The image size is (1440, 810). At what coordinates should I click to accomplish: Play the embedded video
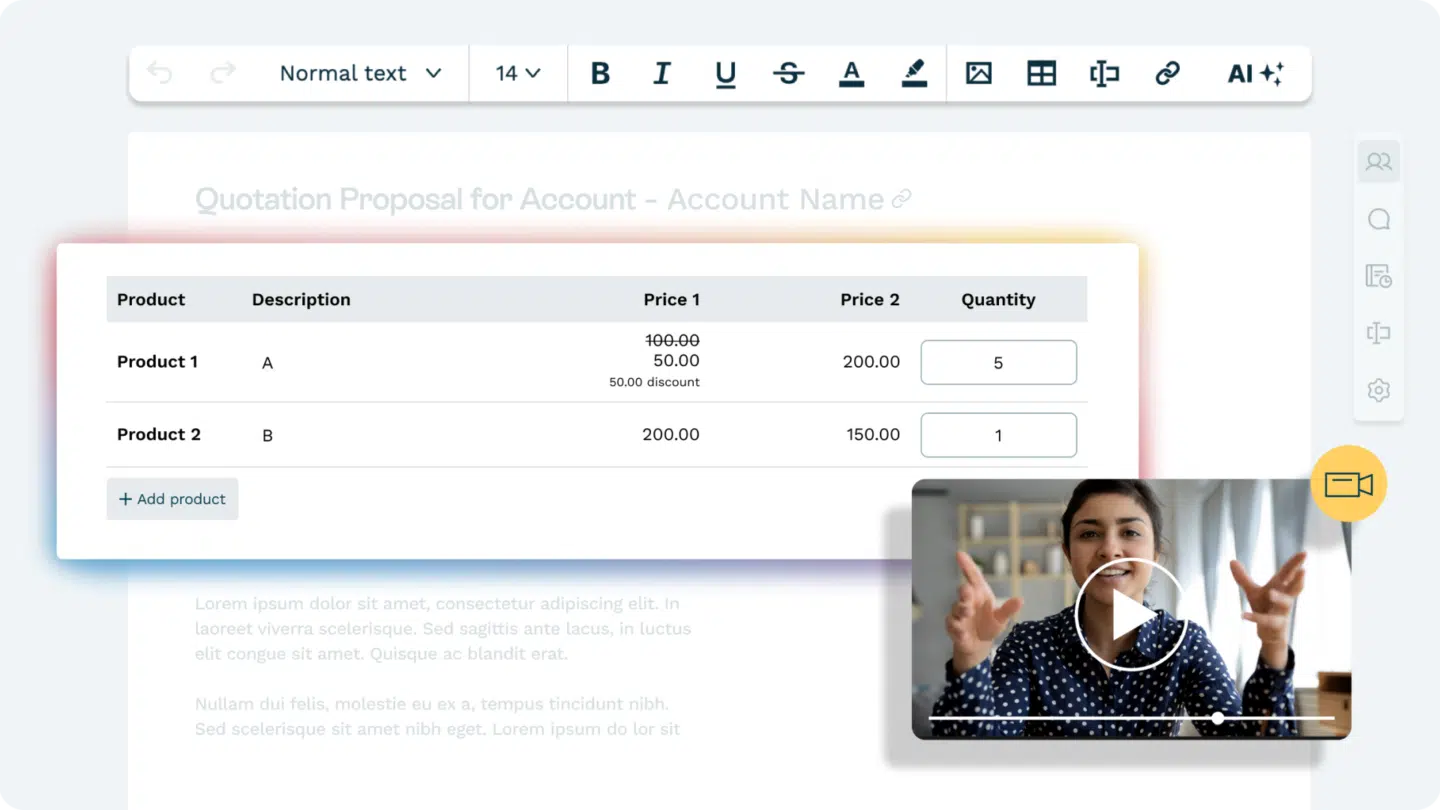pos(1130,614)
